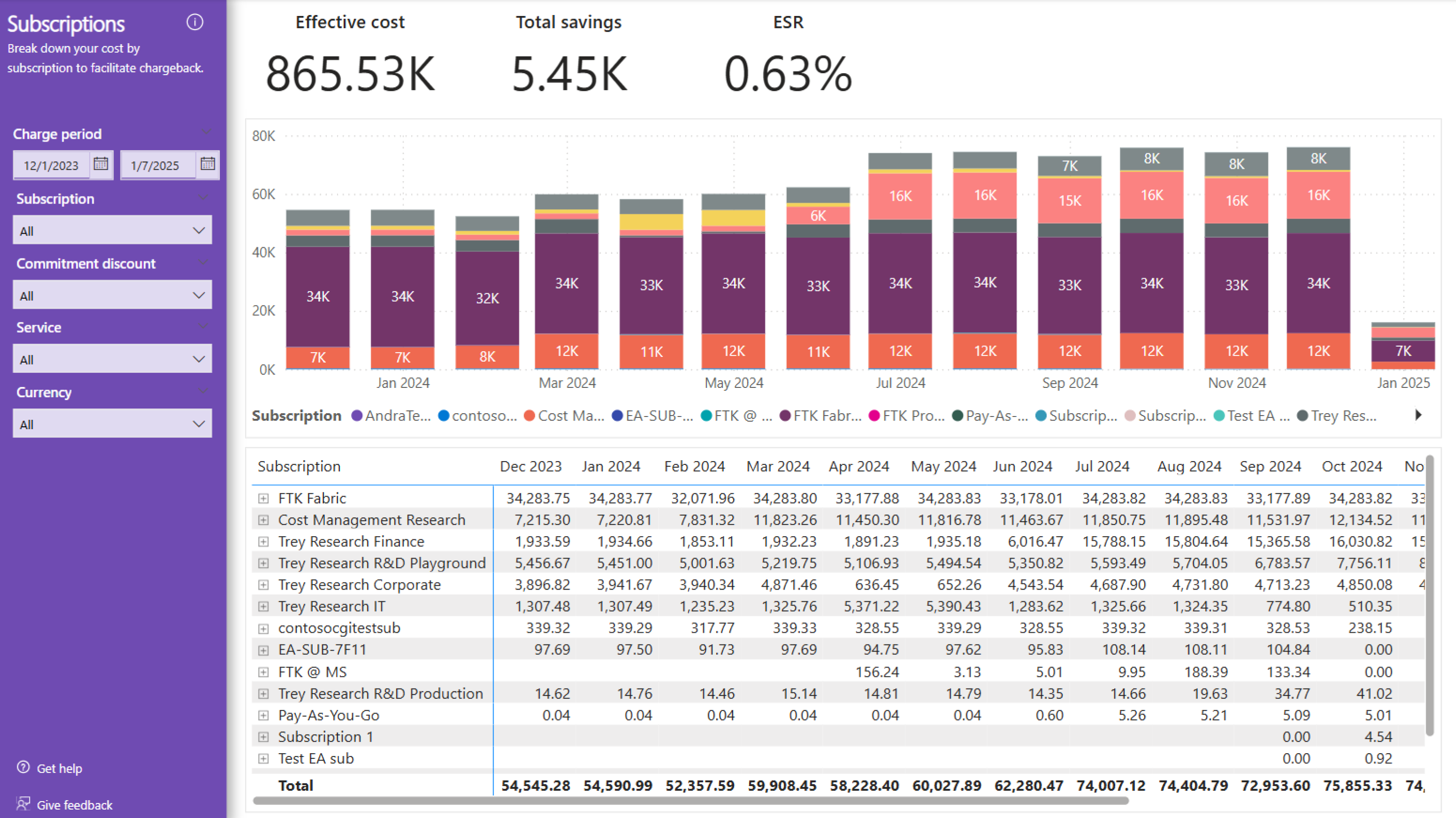Open the Commitment discount dropdown
Viewport: 1456px width, 818px height.
(x=112, y=295)
